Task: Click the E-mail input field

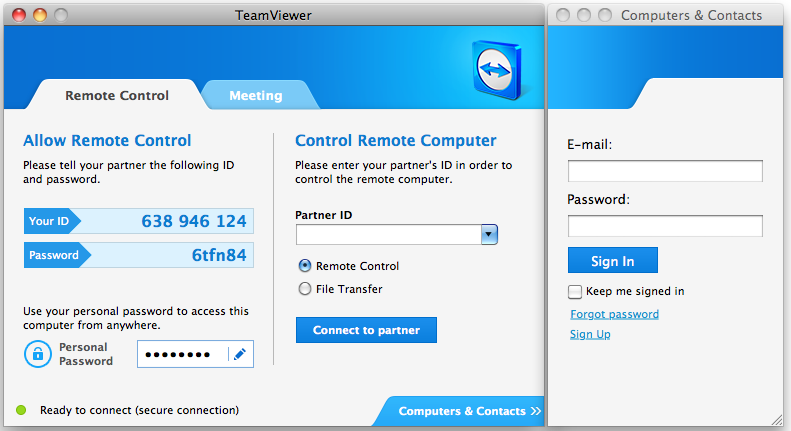Action: [665, 171]
